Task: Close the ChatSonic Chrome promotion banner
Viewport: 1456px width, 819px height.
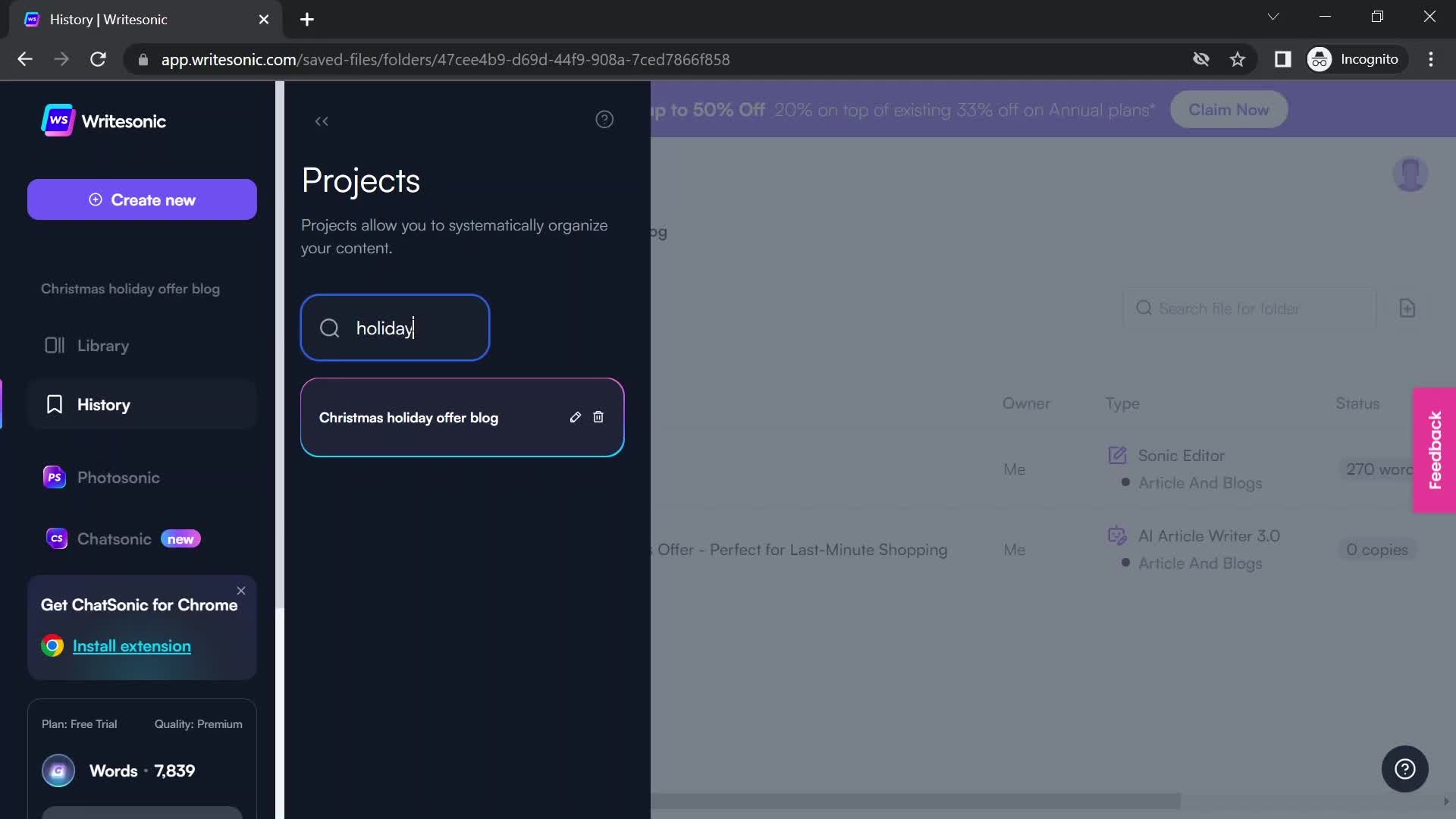Action: (241, 590)
